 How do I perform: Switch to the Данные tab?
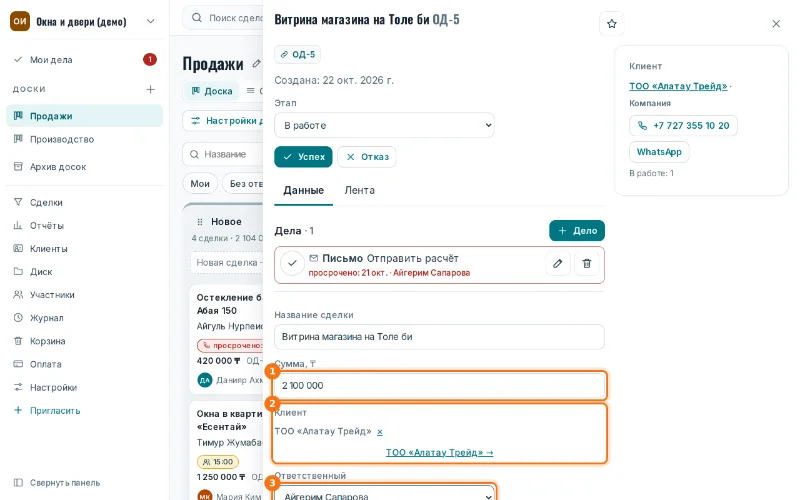click(304, 190)
